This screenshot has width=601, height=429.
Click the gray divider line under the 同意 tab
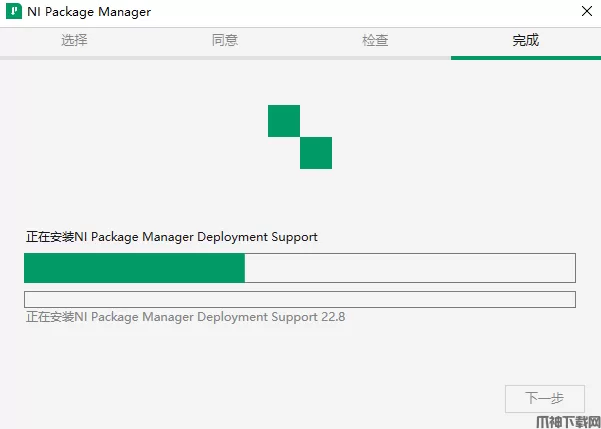225,58
